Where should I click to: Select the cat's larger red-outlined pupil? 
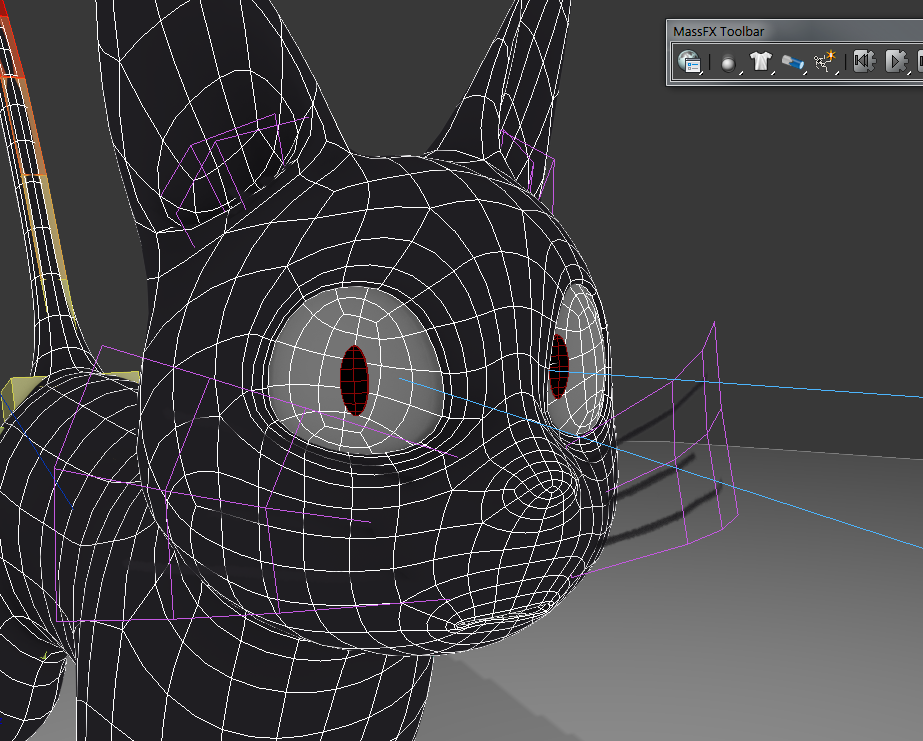click(355, 379)
